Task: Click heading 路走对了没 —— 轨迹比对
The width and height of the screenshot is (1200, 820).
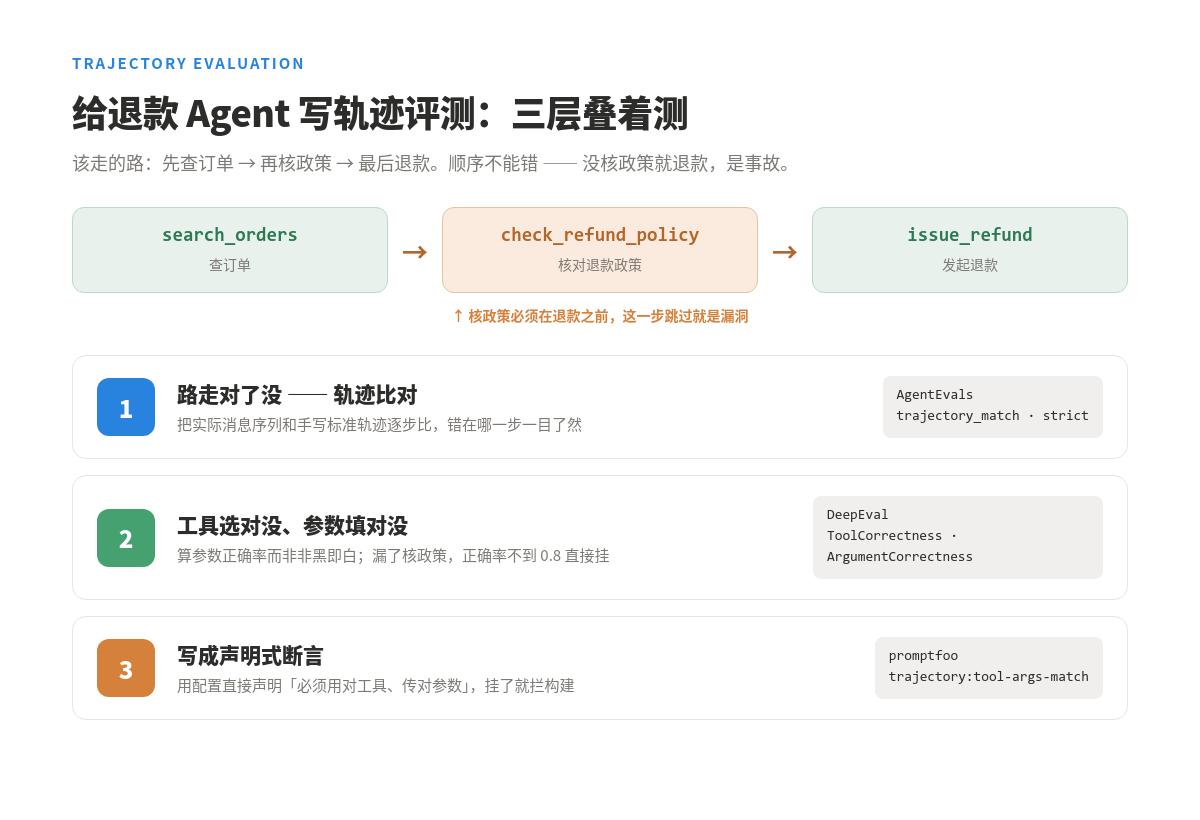Action: 297,395
